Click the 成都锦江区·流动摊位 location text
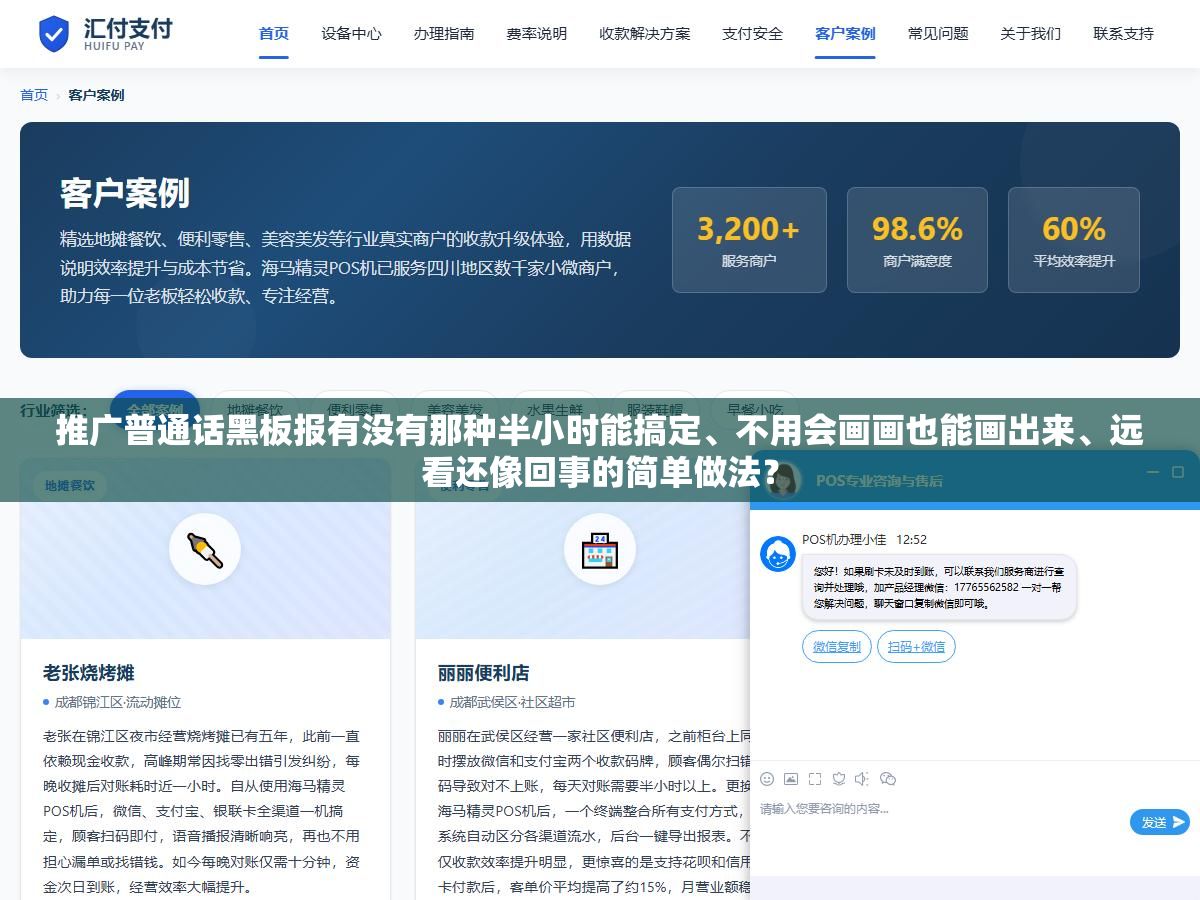This screenshot has height=900, width=1200. tap(118, 702)
